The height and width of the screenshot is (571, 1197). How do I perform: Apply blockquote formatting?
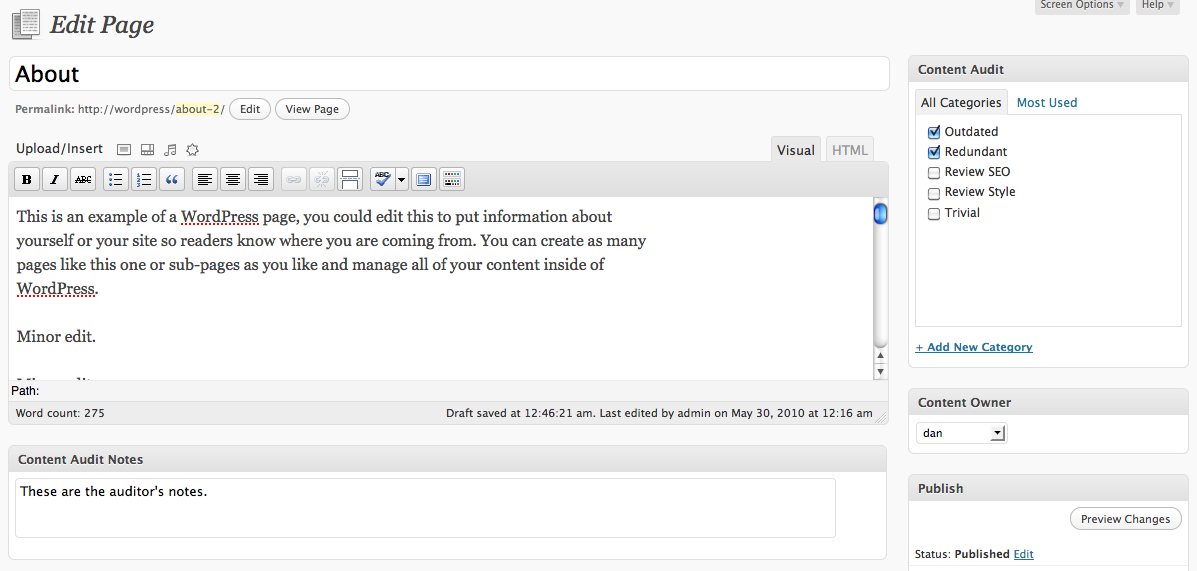tap(172, 179)
